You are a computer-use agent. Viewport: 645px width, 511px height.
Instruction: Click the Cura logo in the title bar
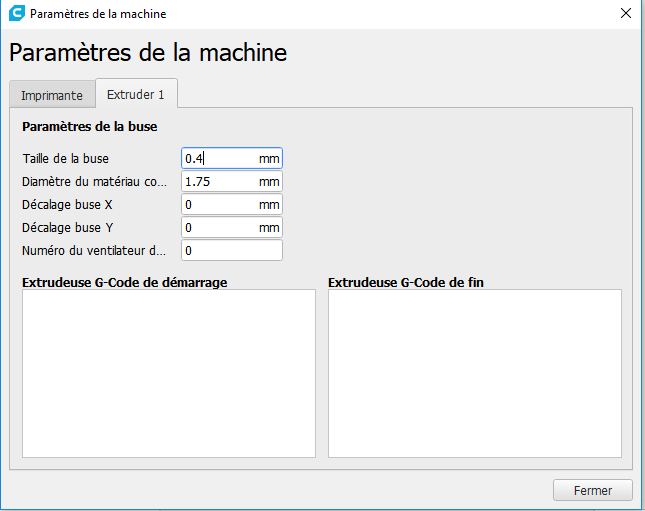(17, 13)
